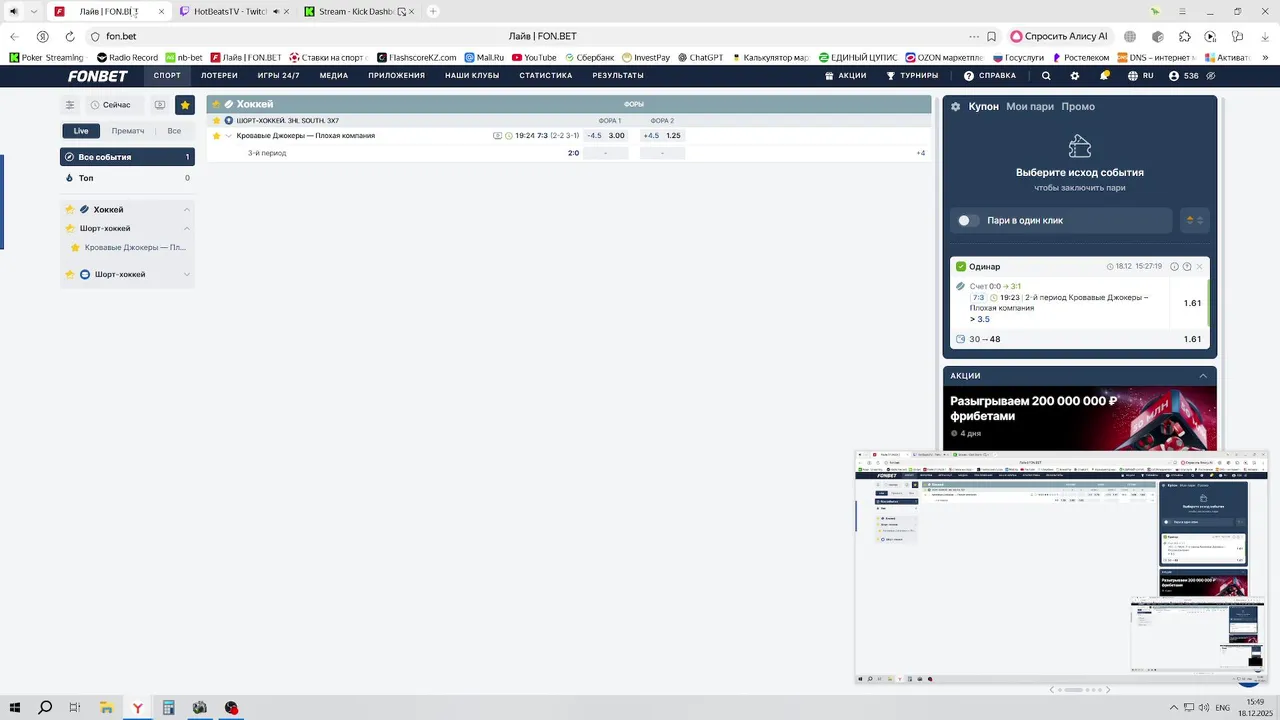Image resolution: width=1280 pixels, height=720 pixels.
Task: Open the sidebar filter settings icon
Action: click(70, 105)
